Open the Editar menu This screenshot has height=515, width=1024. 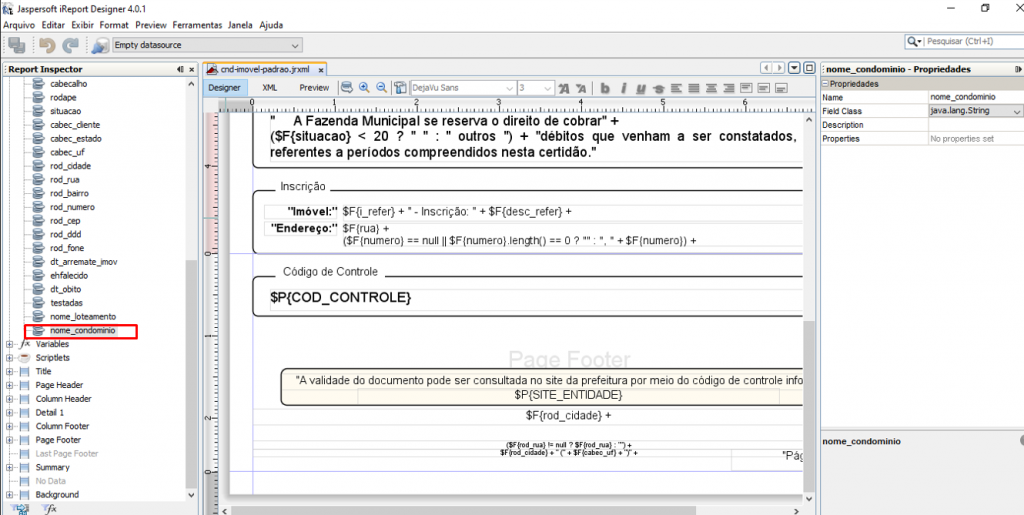pyautogui.click(x=53, y=25)
